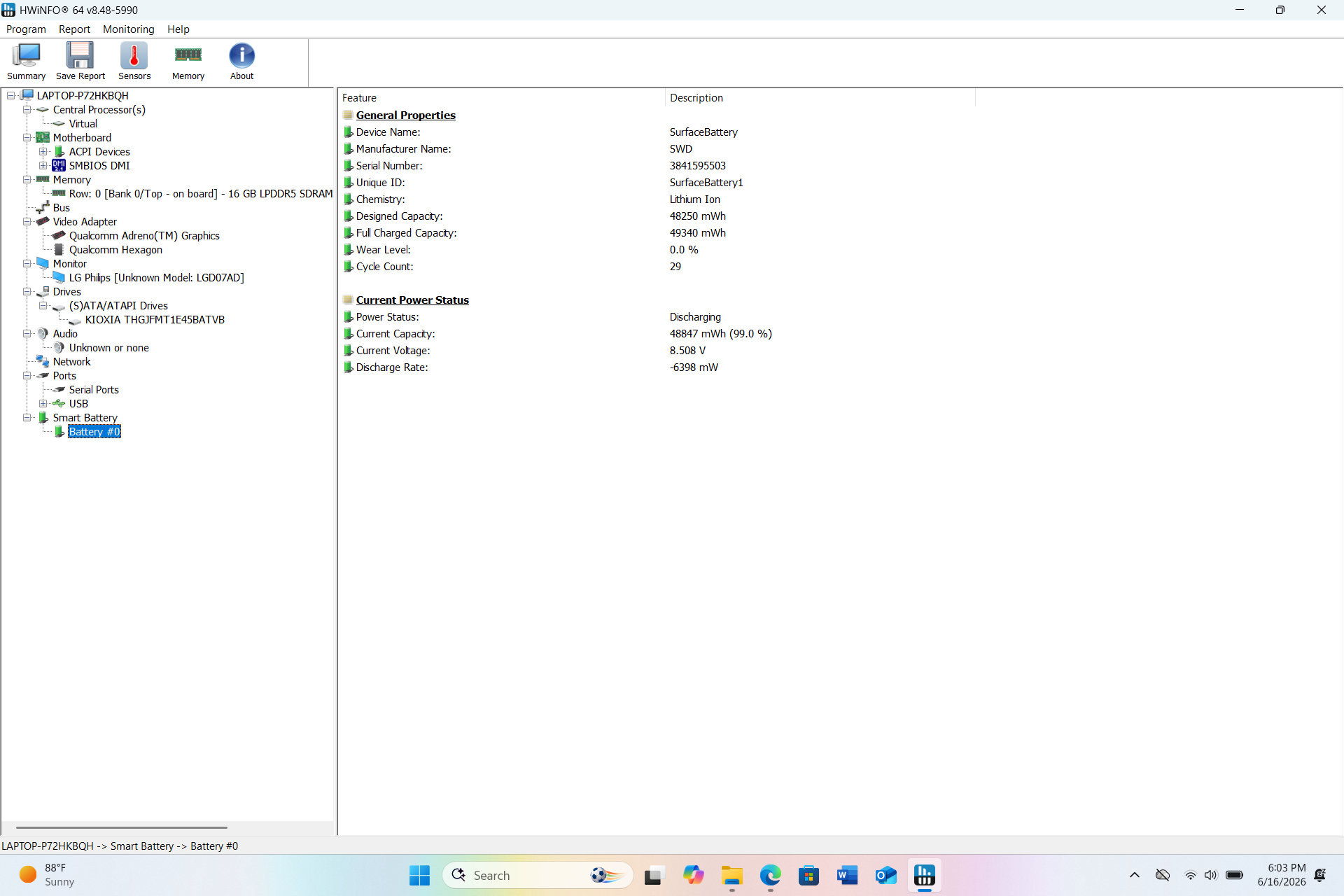Image resolution: width=1344 pixels, height=896 pixels.
Task: Select the Memory tree node label
Action: click(x=71, y=180)
